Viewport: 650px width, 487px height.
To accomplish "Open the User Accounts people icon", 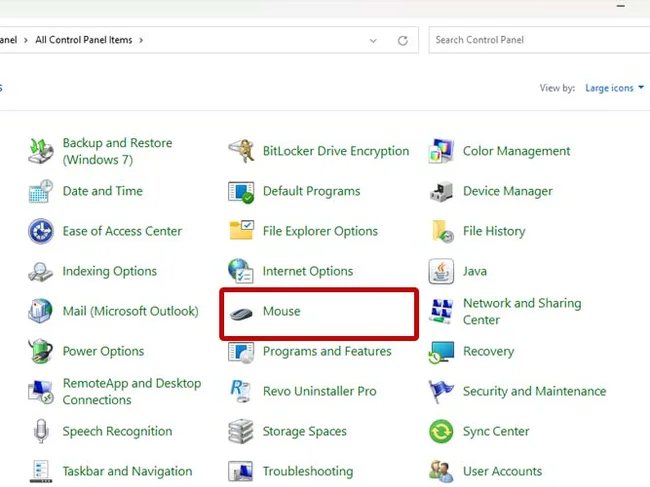I will coord(441,472).
